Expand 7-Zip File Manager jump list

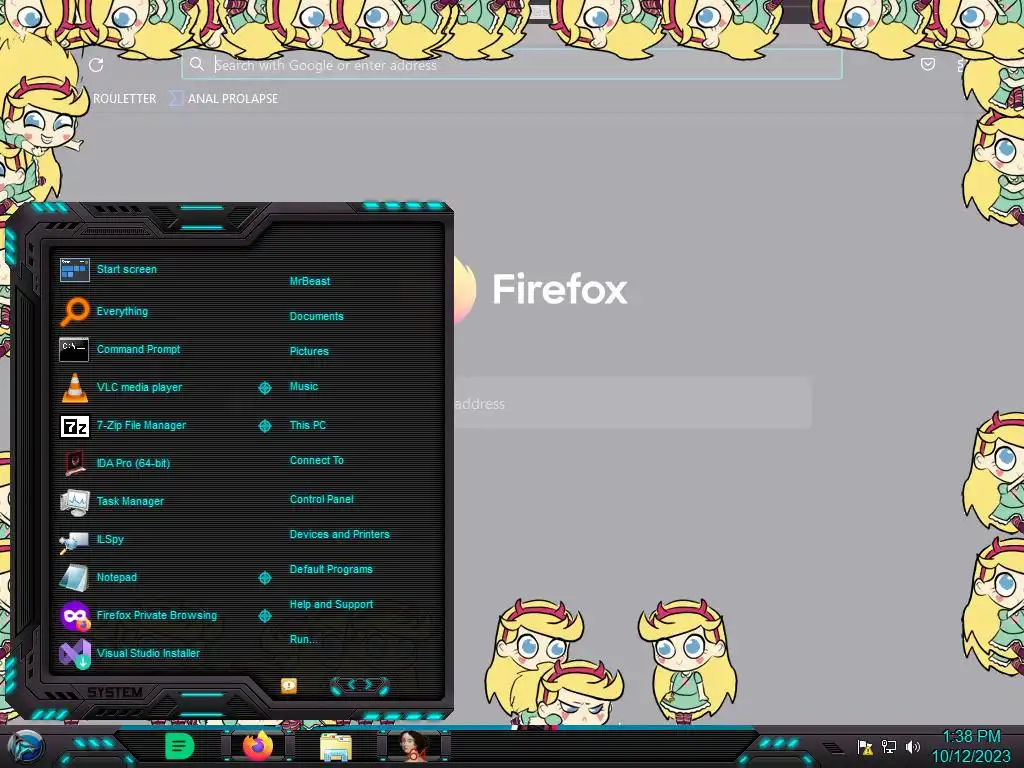[x=264, y=426]
